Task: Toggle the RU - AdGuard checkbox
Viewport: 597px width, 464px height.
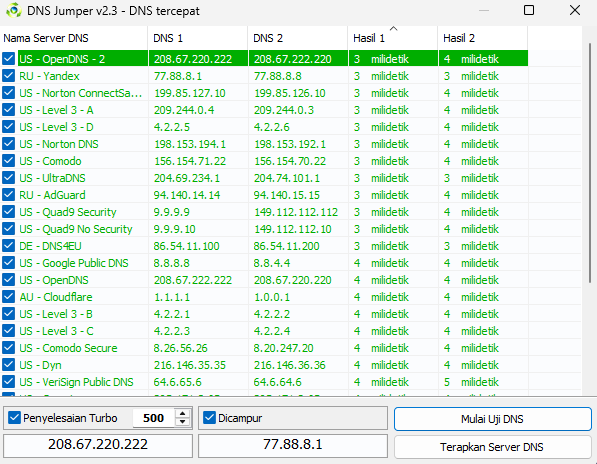Action: click(8, 195)
